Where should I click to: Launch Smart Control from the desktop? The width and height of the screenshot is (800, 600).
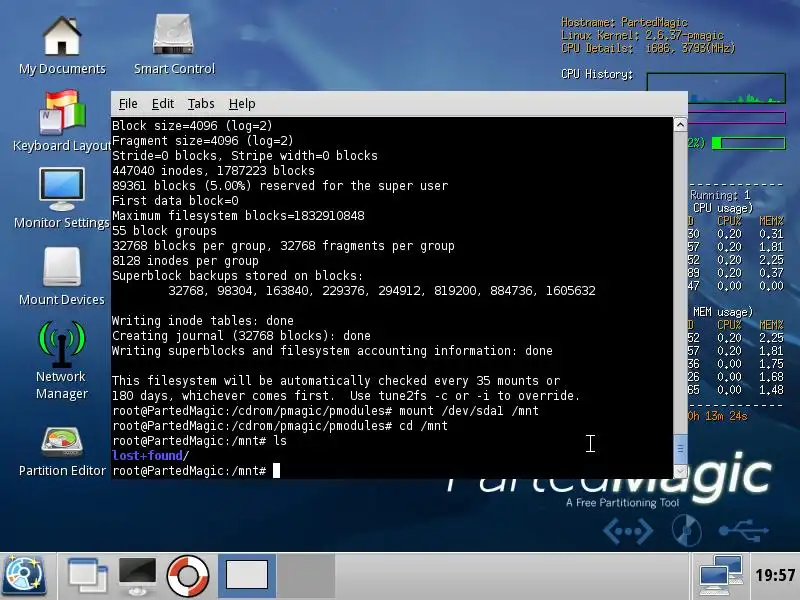point(174,45)
